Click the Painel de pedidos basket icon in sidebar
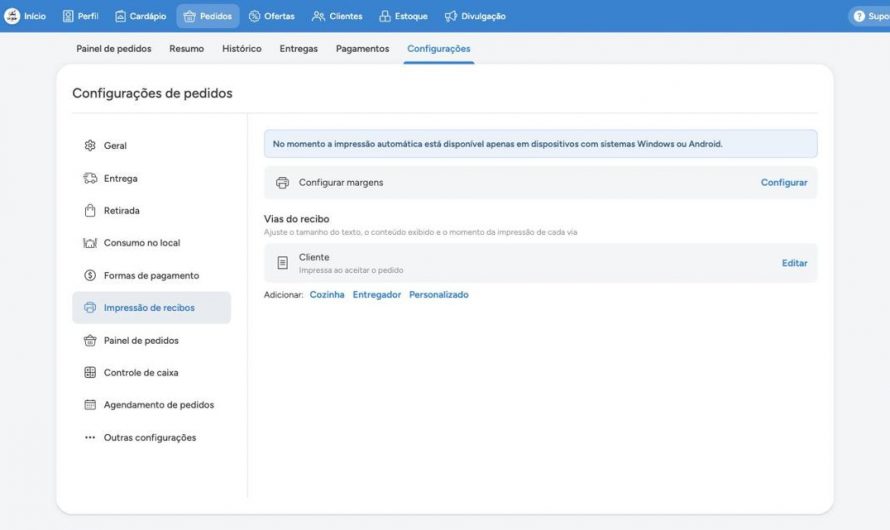The image size is (890, 530). [x=90, y=340]
